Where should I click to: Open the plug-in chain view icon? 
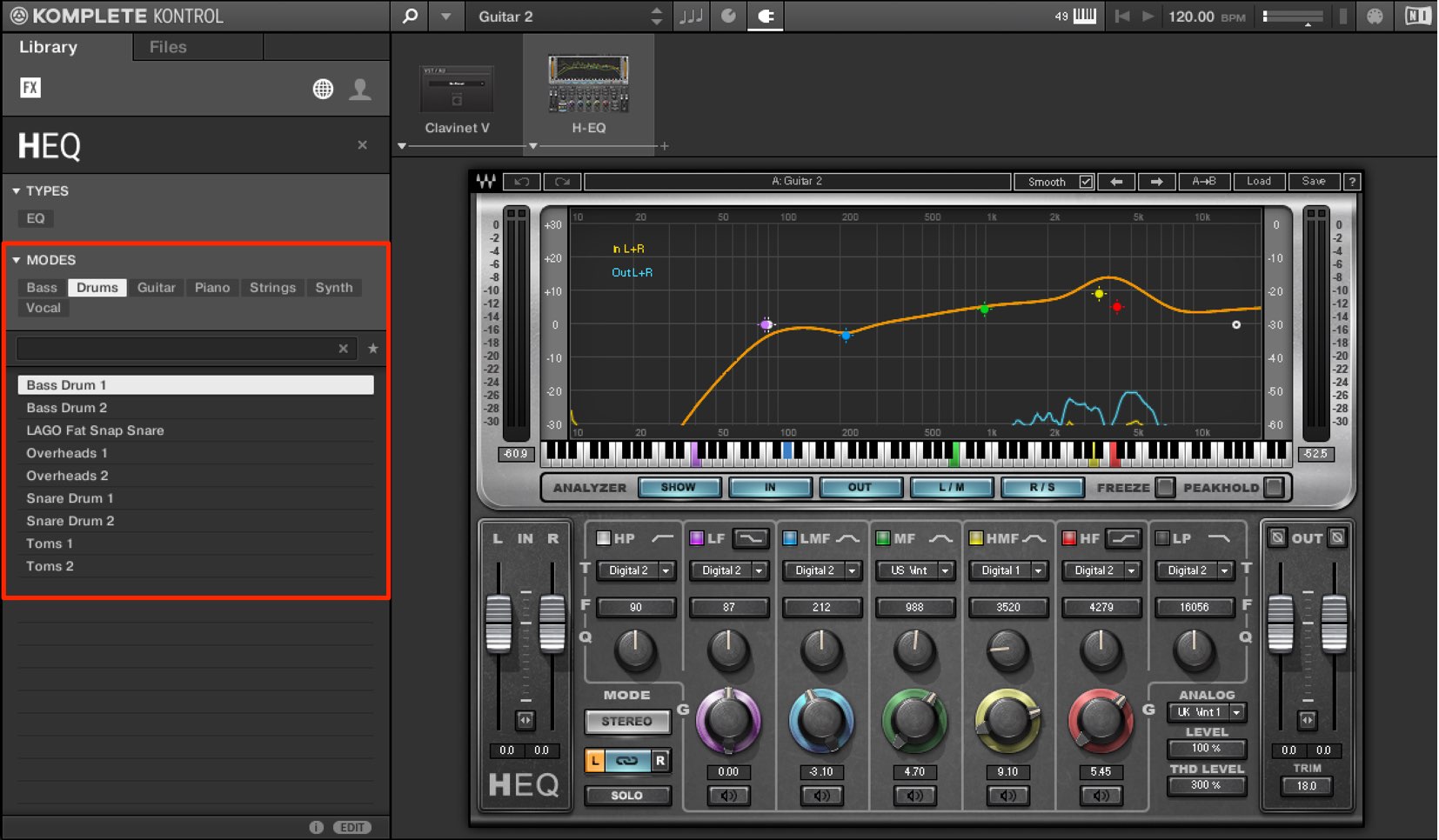point(766,16)
